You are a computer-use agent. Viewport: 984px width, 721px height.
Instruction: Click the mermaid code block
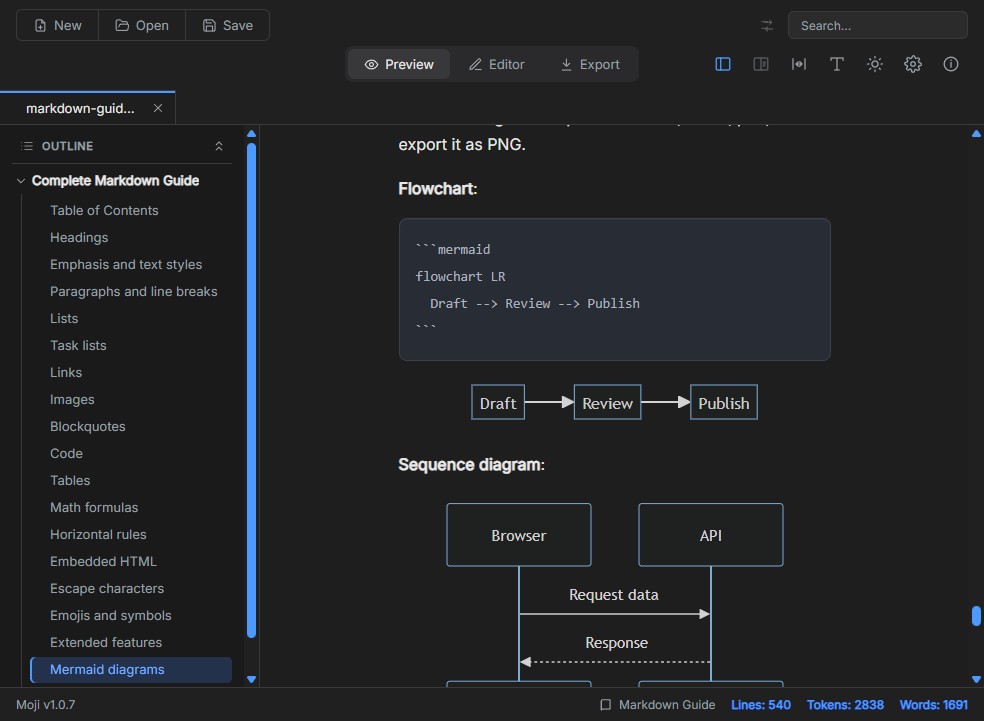[x=614, y=289]
